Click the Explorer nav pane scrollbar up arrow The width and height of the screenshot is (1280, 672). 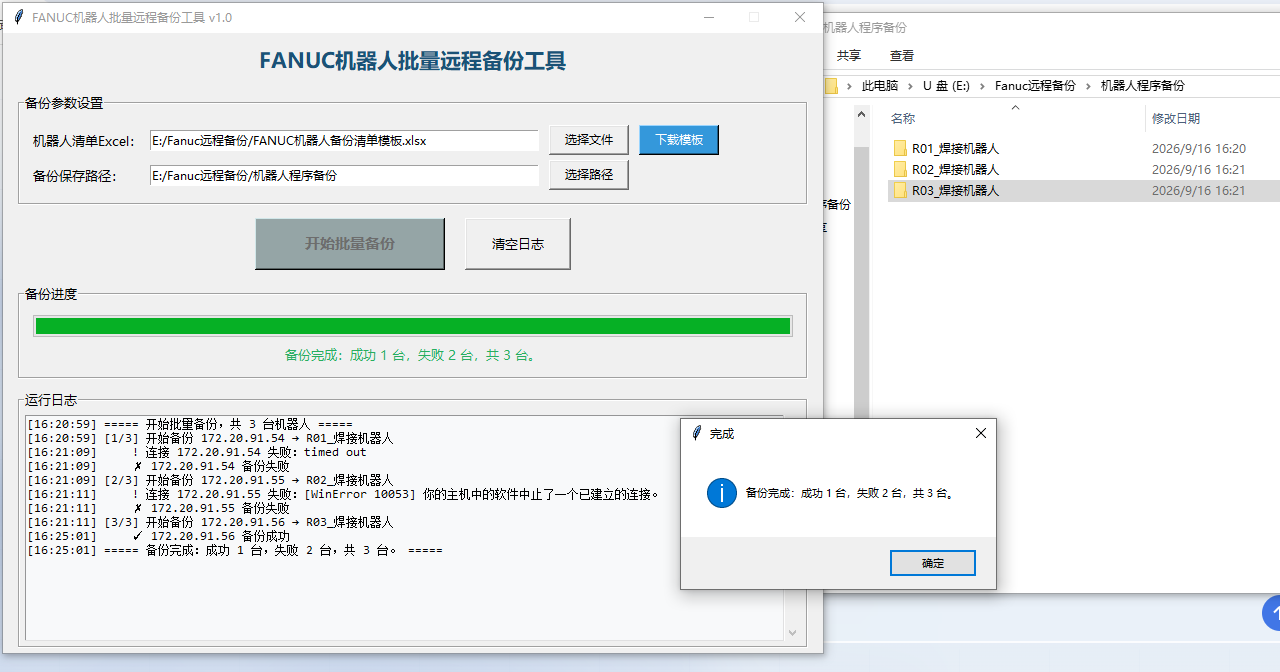pos(861,113)
